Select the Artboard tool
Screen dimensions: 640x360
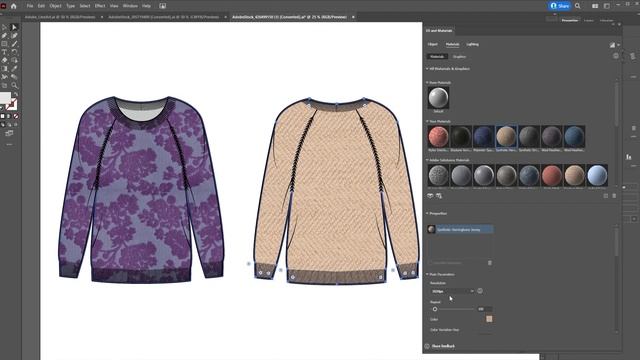coord(4,85)
